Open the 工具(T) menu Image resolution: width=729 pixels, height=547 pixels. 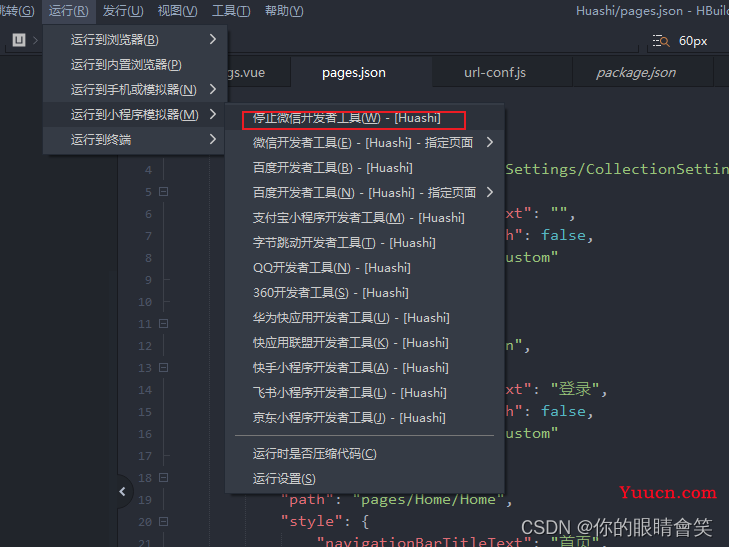point(231,11)
